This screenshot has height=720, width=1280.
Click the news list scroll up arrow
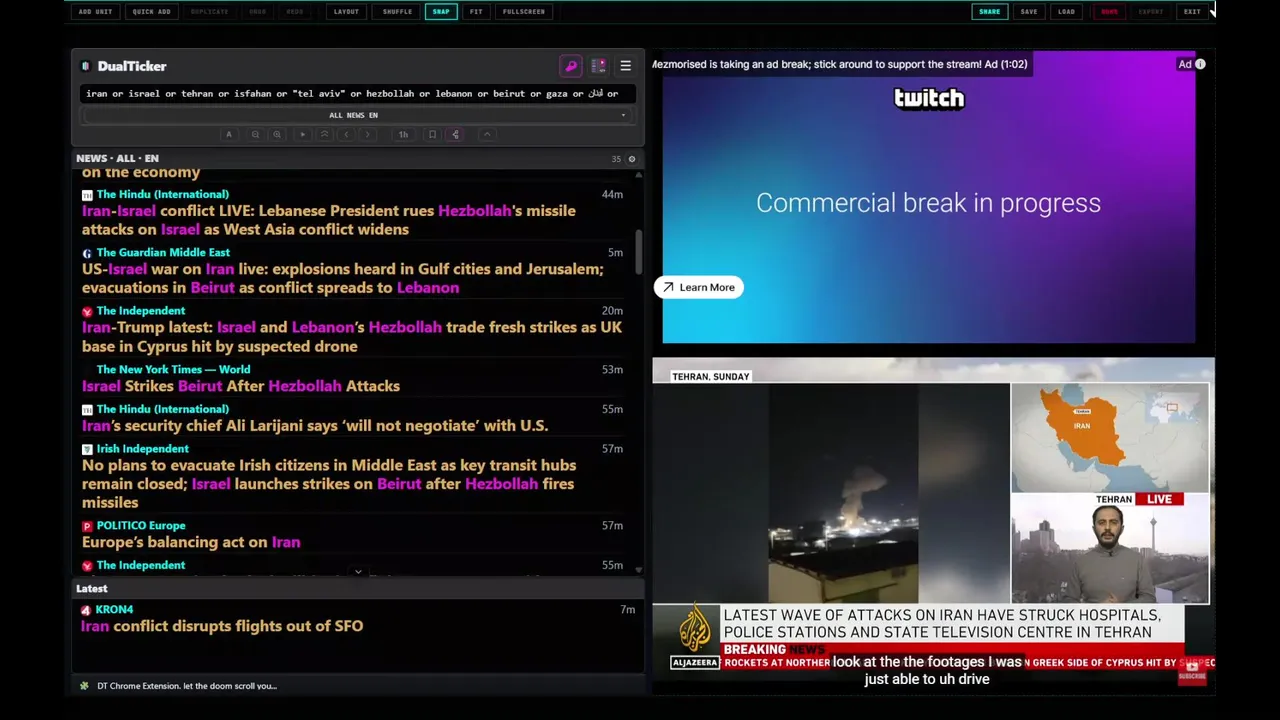pos(638,174)
